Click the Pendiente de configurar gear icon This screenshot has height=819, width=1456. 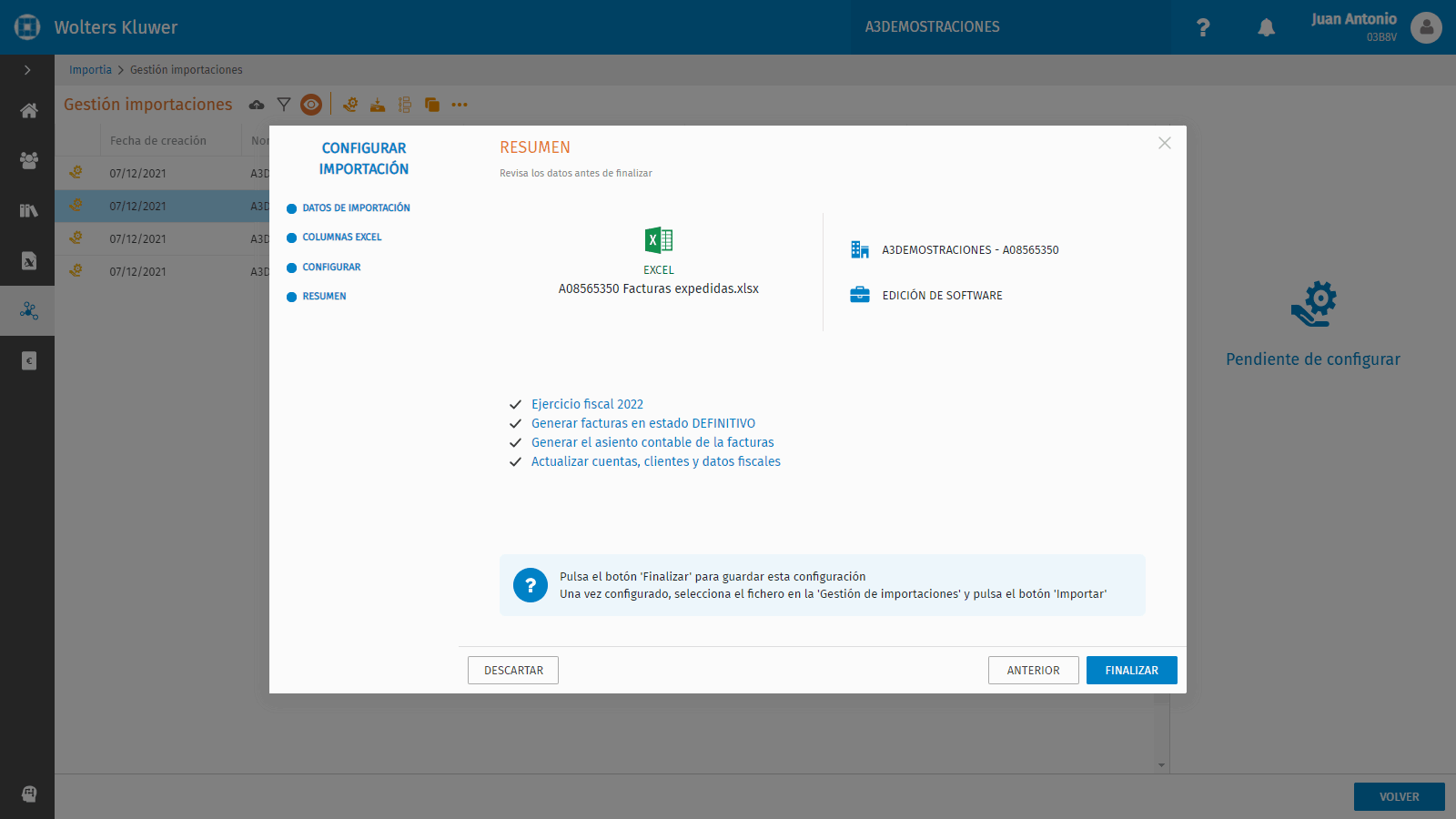tap(1314, 304)
